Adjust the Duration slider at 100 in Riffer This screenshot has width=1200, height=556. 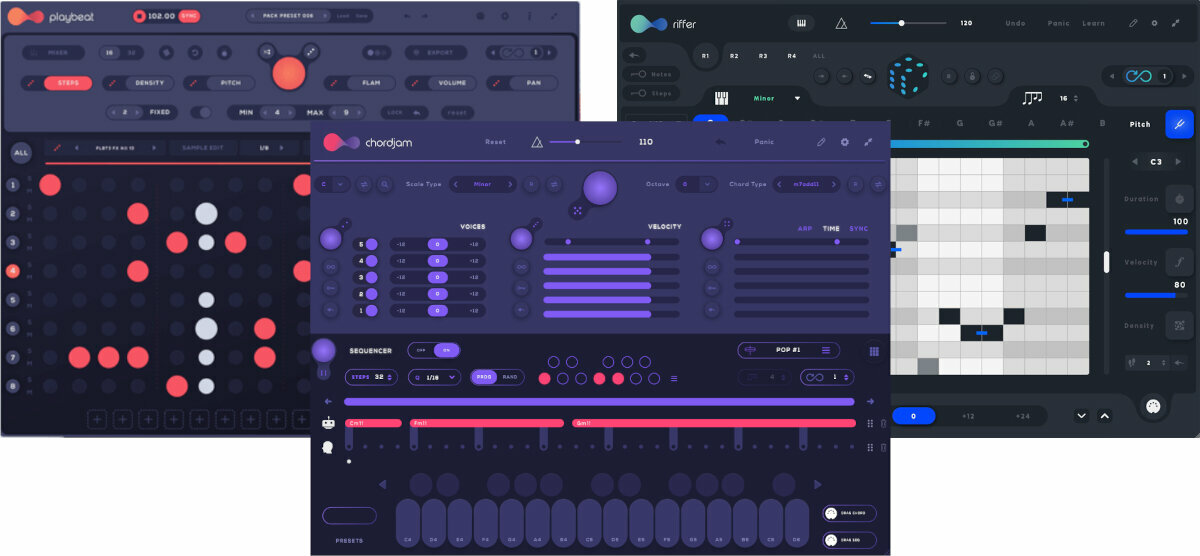(1157, 231)
